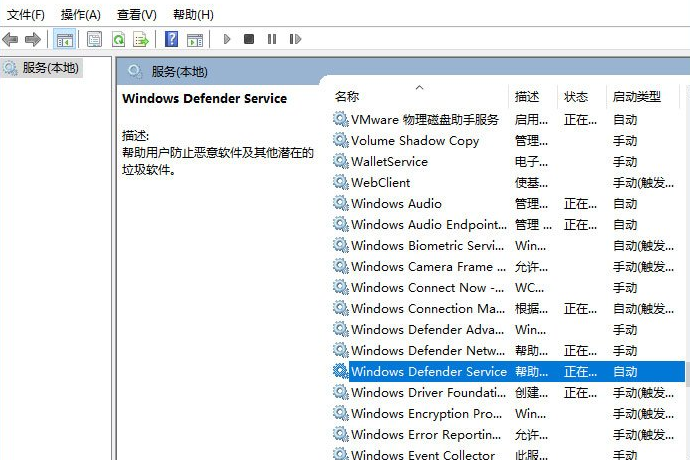The width and height of the screenshot is (690, 460).
Task: Click the 电子... description of WalletService
Action: pos(532,162)
